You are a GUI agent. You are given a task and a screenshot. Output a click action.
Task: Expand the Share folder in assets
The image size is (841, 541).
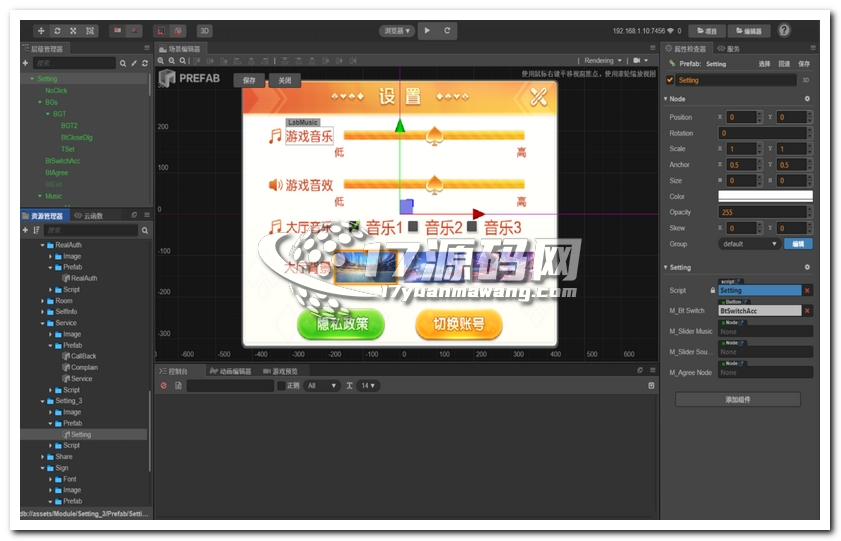pos(42,457)
